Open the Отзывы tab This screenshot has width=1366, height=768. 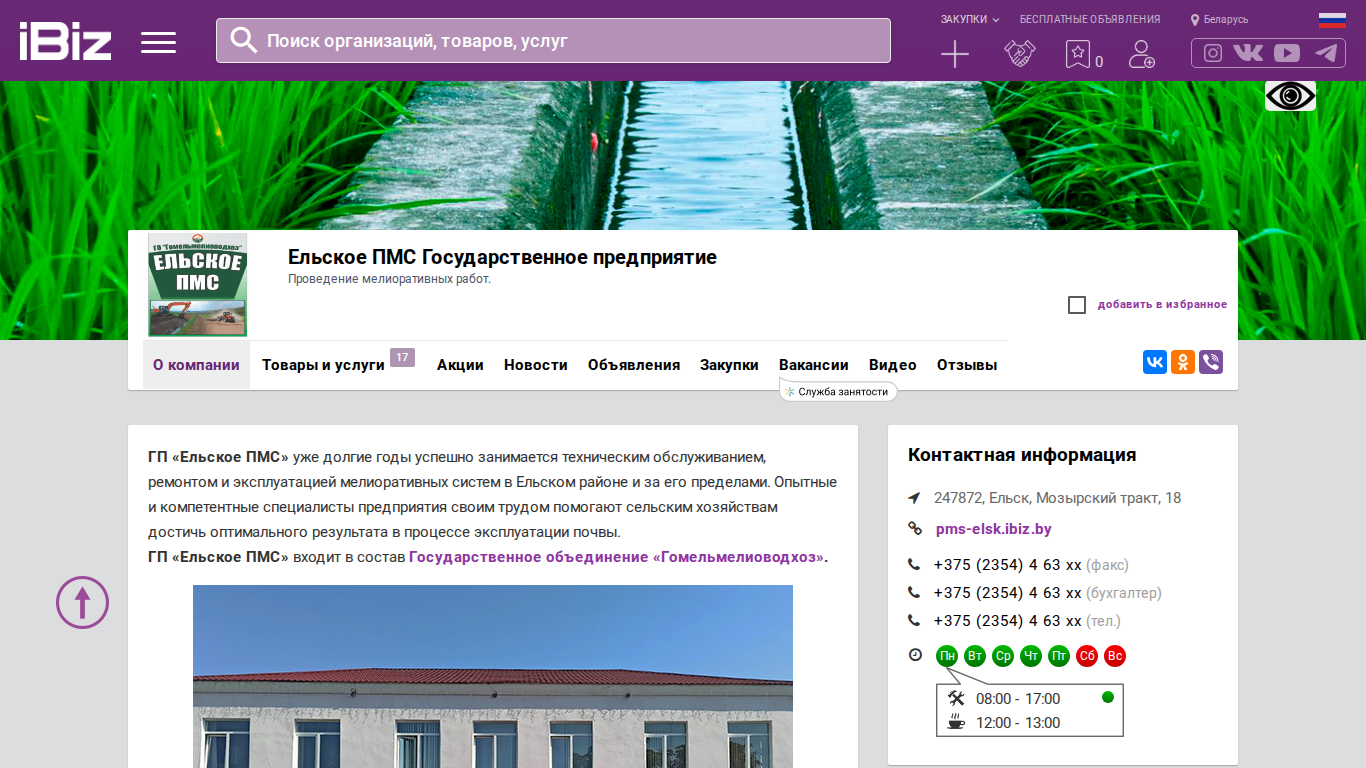(967, 365)
